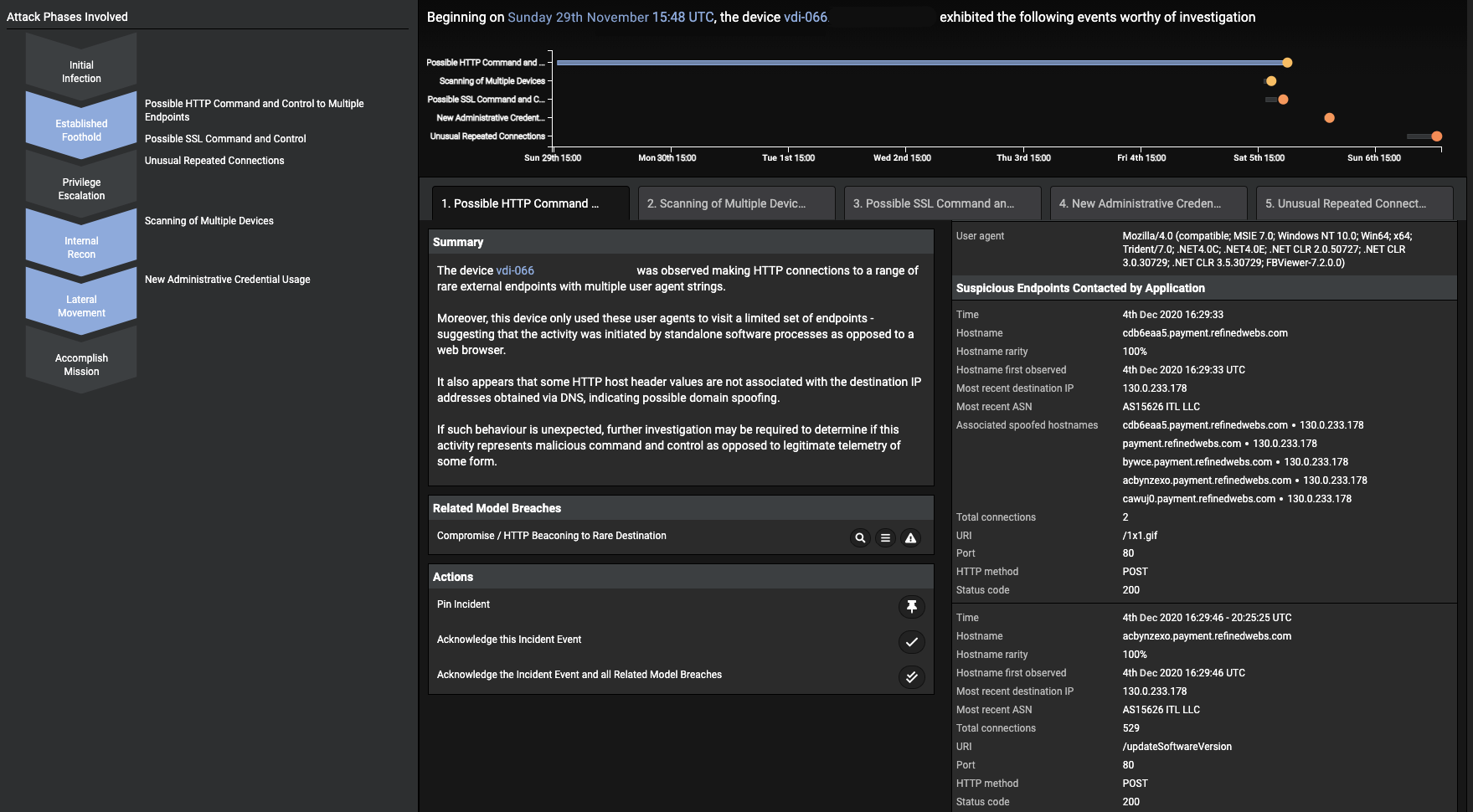
Task: Click New Administrative Credential Usage in attack phases
Action: coord(227,280)
